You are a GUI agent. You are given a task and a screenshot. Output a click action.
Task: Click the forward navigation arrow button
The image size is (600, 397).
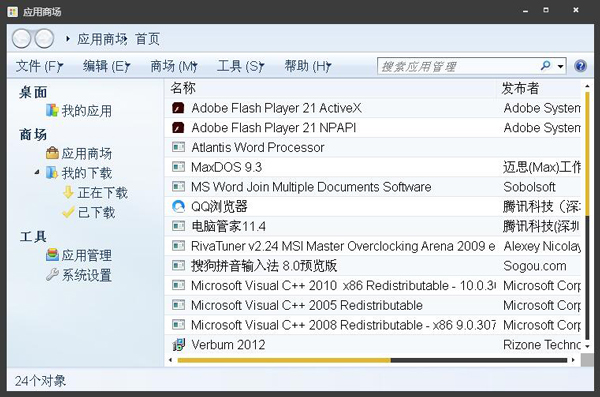coord(44,39)
